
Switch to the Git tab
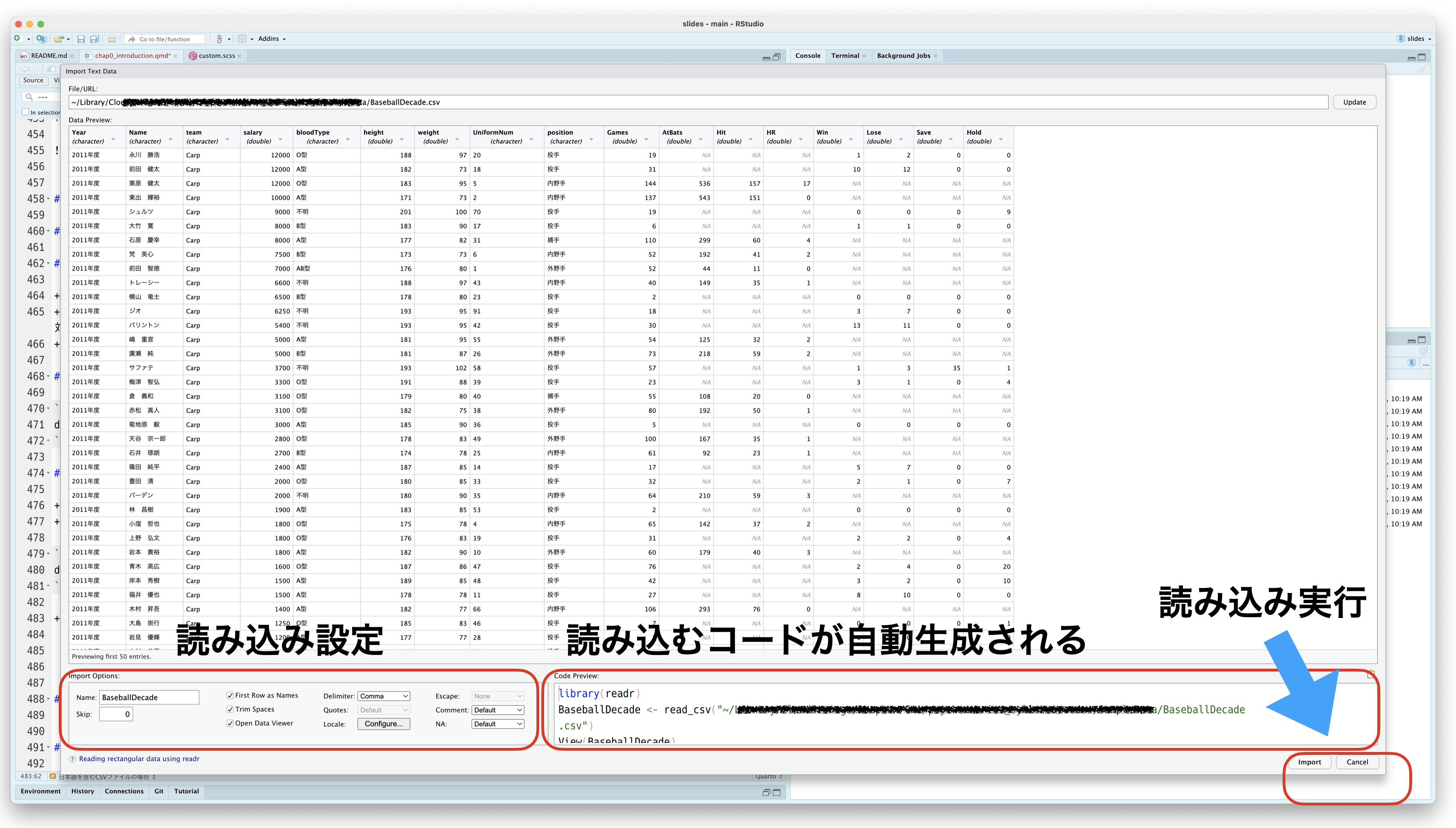pos(159,792)
